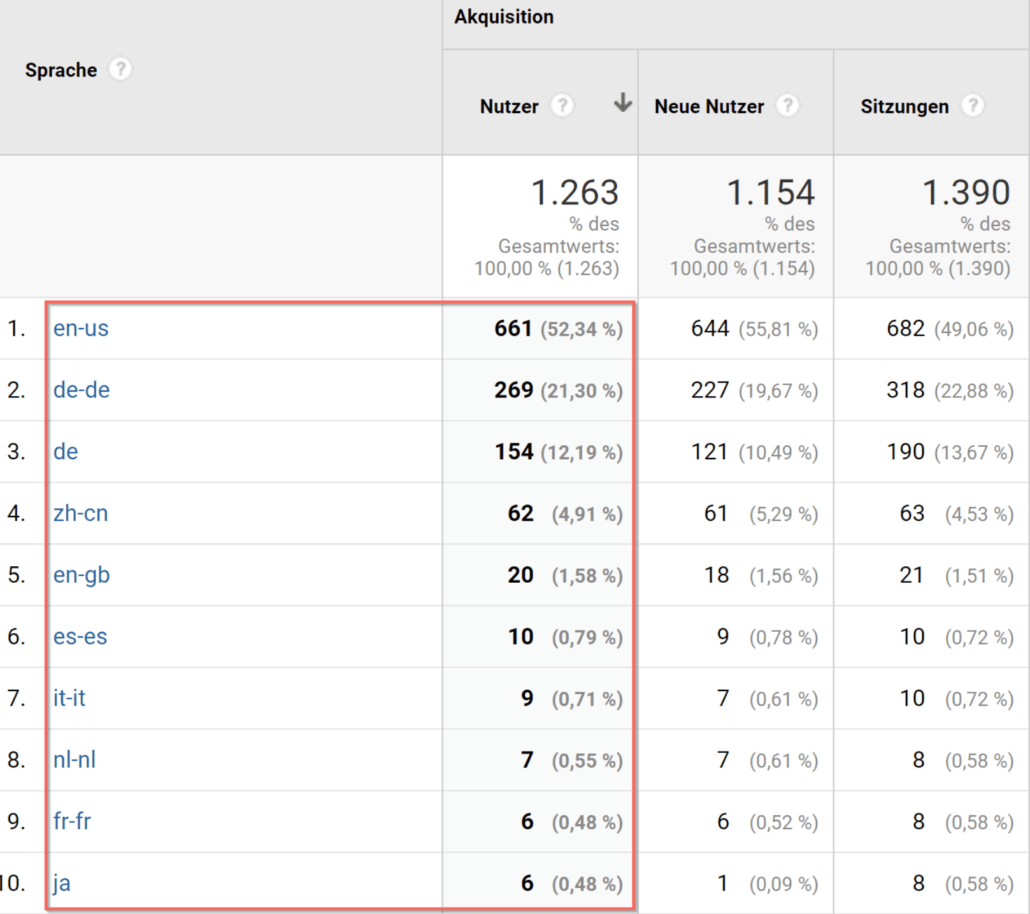
Task: Click the 20 users value for en-gb
Action: pos(520,576)
